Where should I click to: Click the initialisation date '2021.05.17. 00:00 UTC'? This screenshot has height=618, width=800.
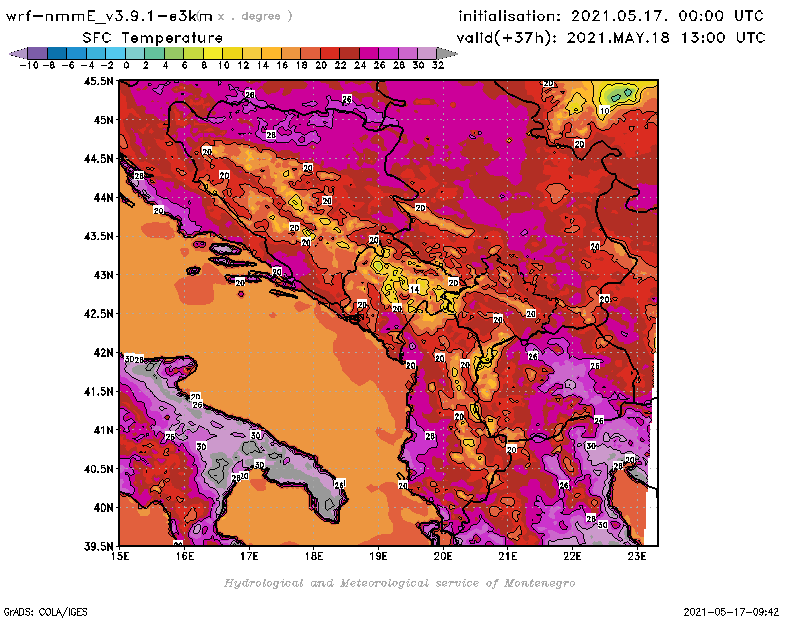click(667, 16)
